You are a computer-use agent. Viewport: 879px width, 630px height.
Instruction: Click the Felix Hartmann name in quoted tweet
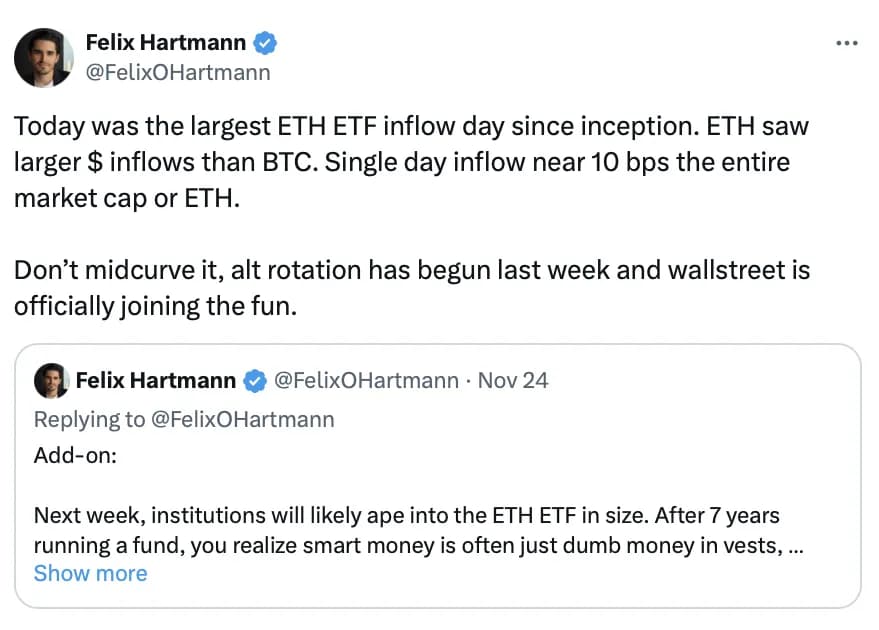pyautogui.click(x=156, y=381)
